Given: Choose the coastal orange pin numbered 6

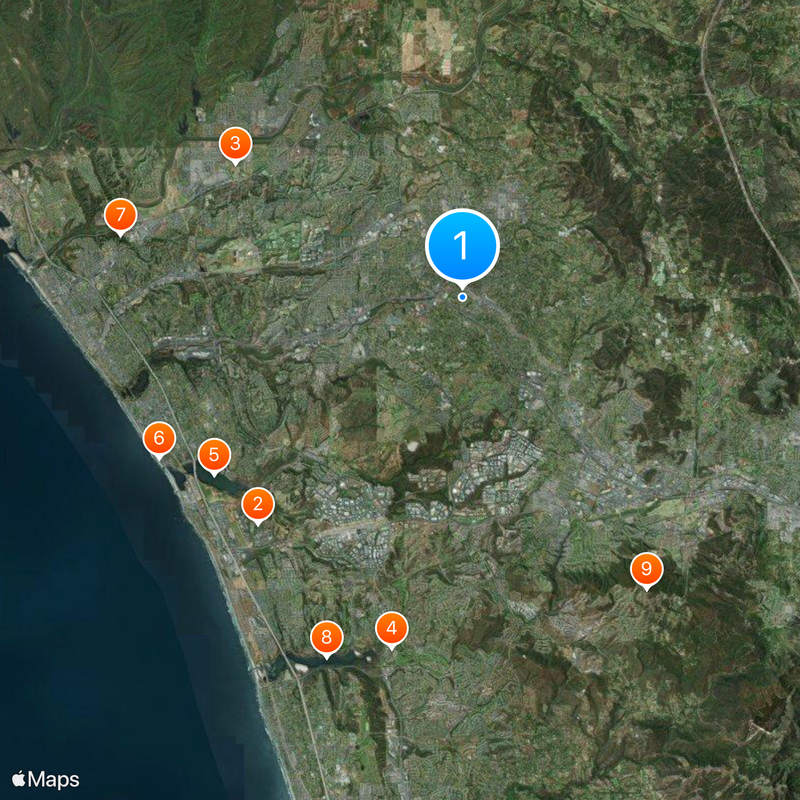Looking at the screenshot, I should (159, 438).
